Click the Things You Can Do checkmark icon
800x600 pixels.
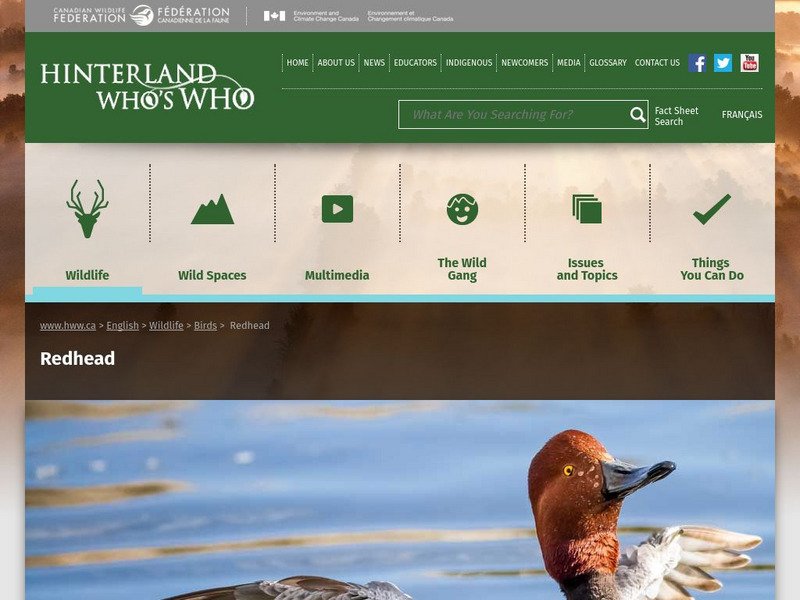point(712,209)
